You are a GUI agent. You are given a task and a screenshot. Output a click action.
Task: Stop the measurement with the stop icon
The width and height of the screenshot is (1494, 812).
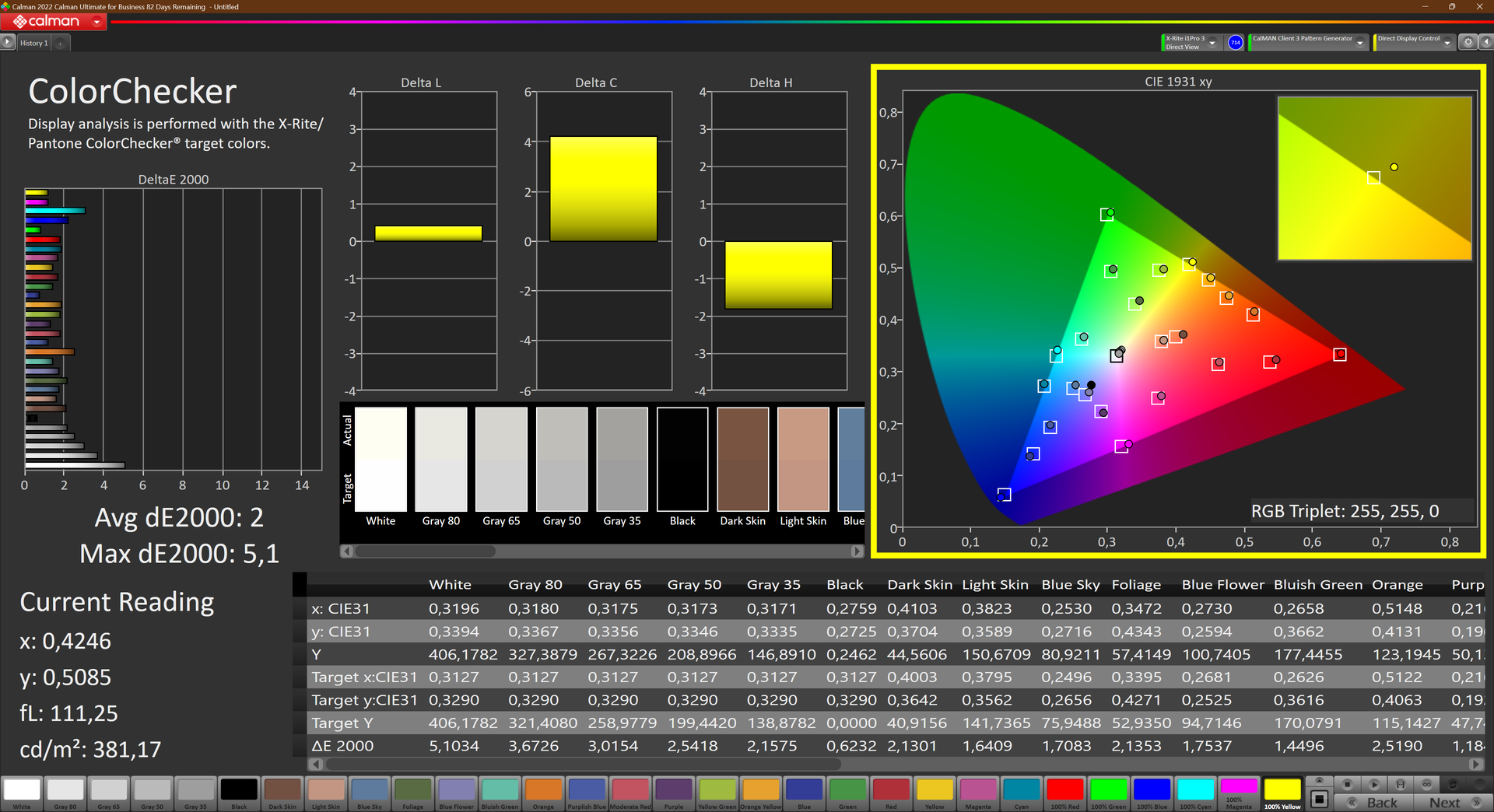pyautogui.click(x=1348, y=784)
